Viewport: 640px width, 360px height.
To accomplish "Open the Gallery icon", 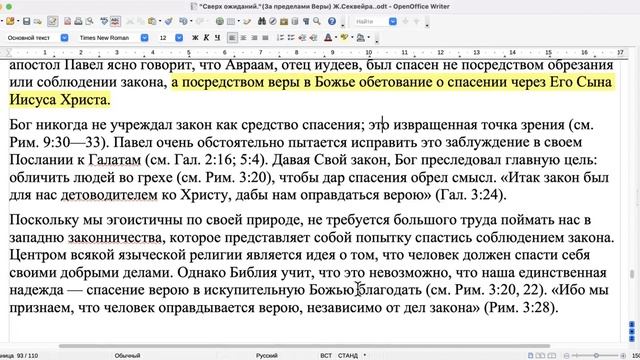I will 284,21.
